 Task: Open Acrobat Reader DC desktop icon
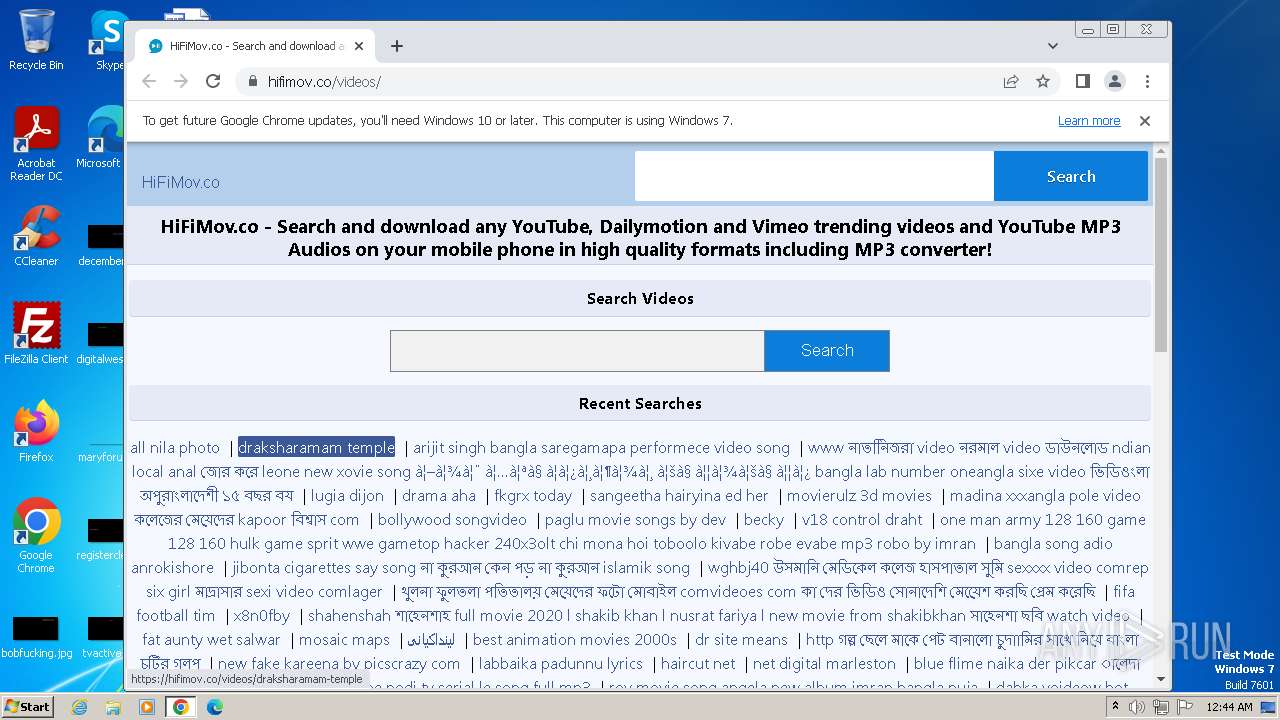pyautogui.click(x=36, y=144)
